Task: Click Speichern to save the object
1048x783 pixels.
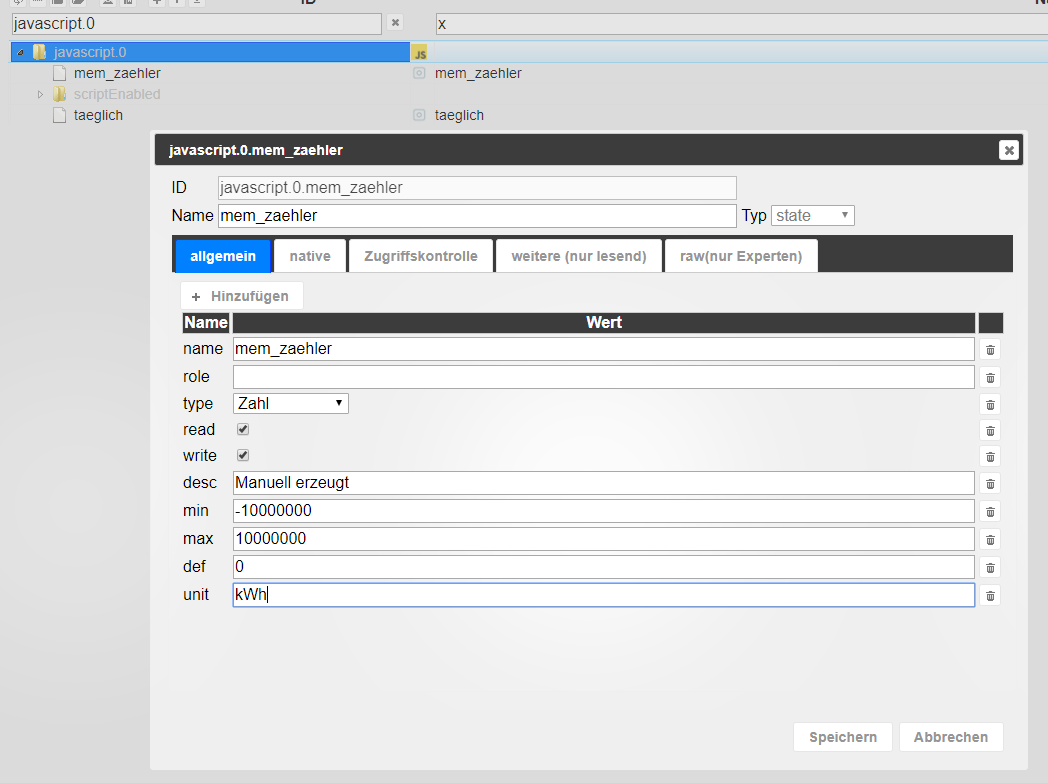Action: pyautogui.click(x=843, y=737)
